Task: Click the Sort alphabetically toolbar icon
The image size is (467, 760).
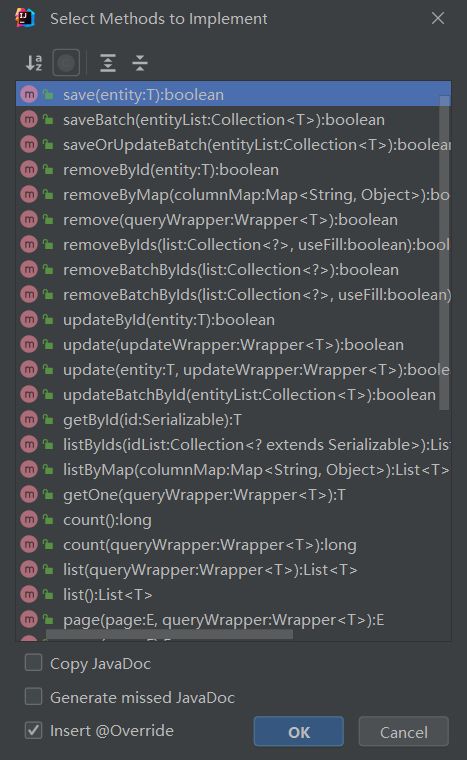Action: click(34, 63)
